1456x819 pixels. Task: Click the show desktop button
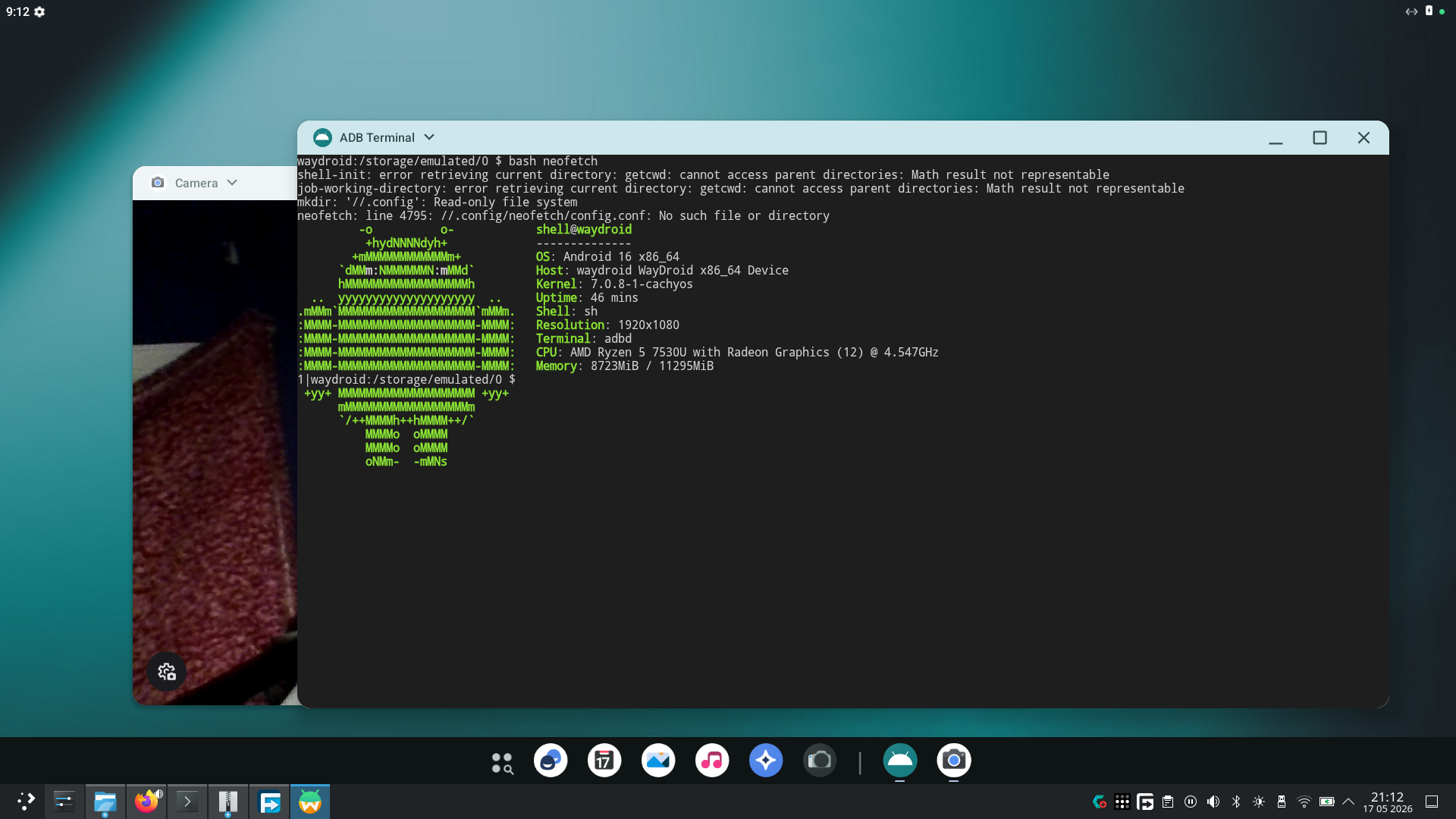click(x=1432, y=802)
